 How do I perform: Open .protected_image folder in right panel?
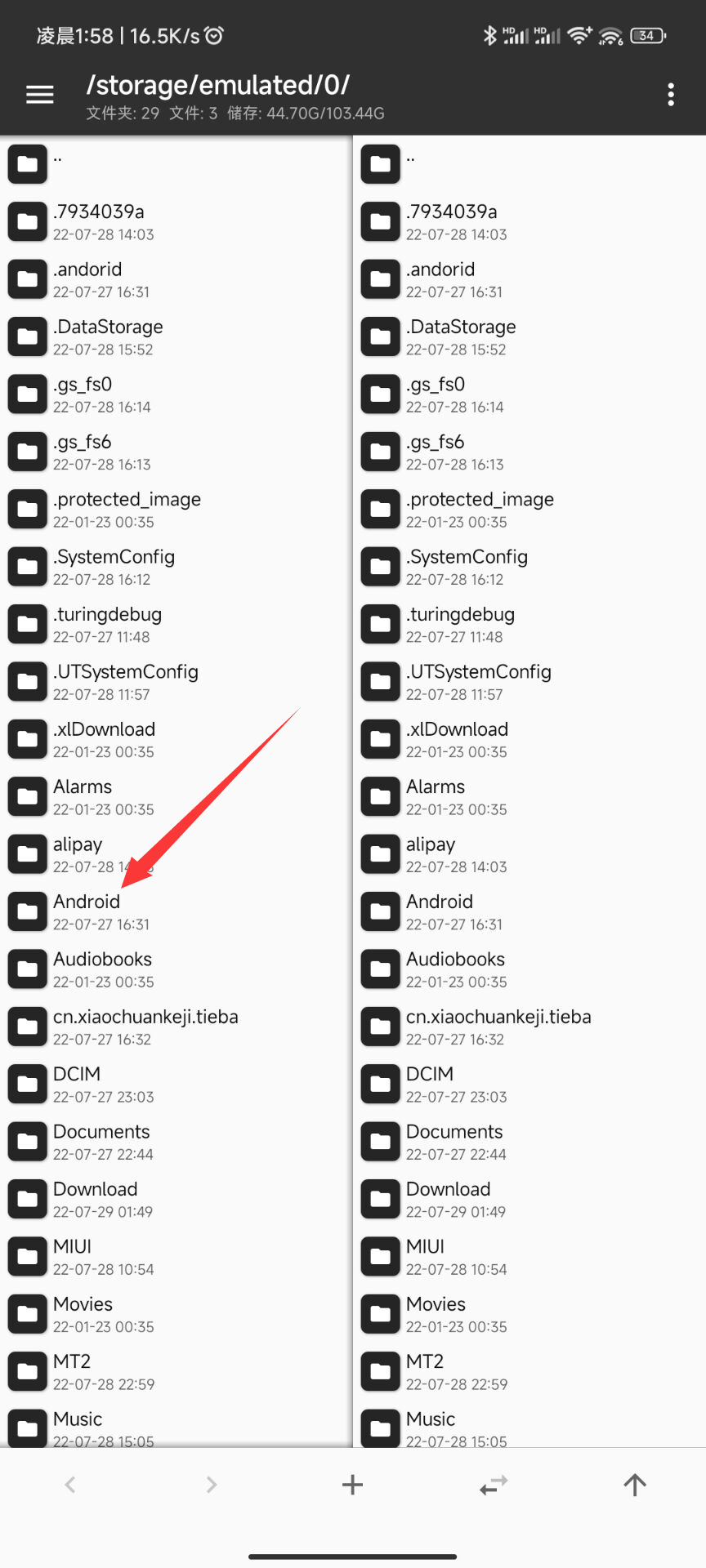tap(529, 509)
